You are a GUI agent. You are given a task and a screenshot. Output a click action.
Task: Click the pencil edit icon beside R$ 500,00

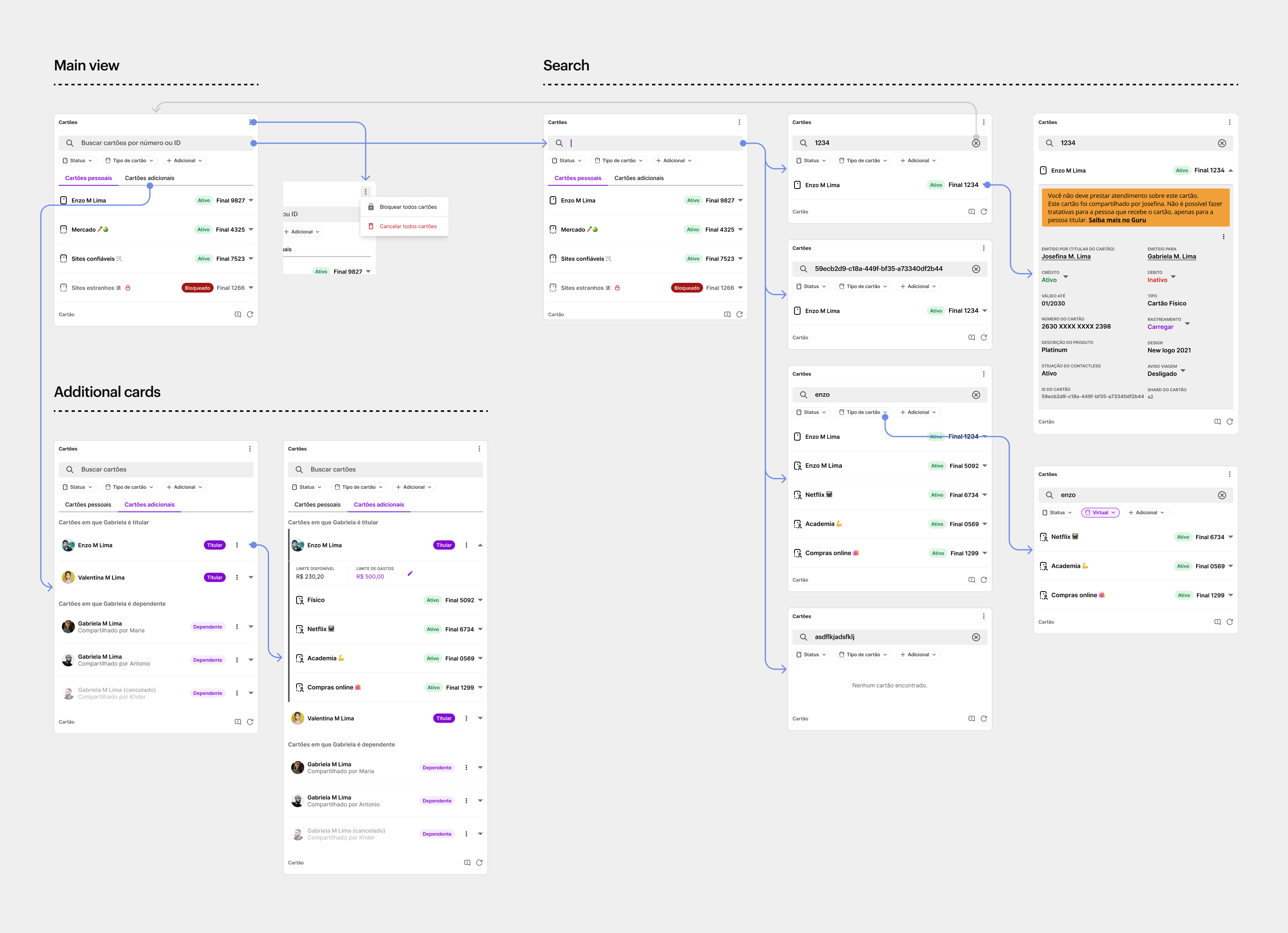pyautogui.click(x=410, y=574)
